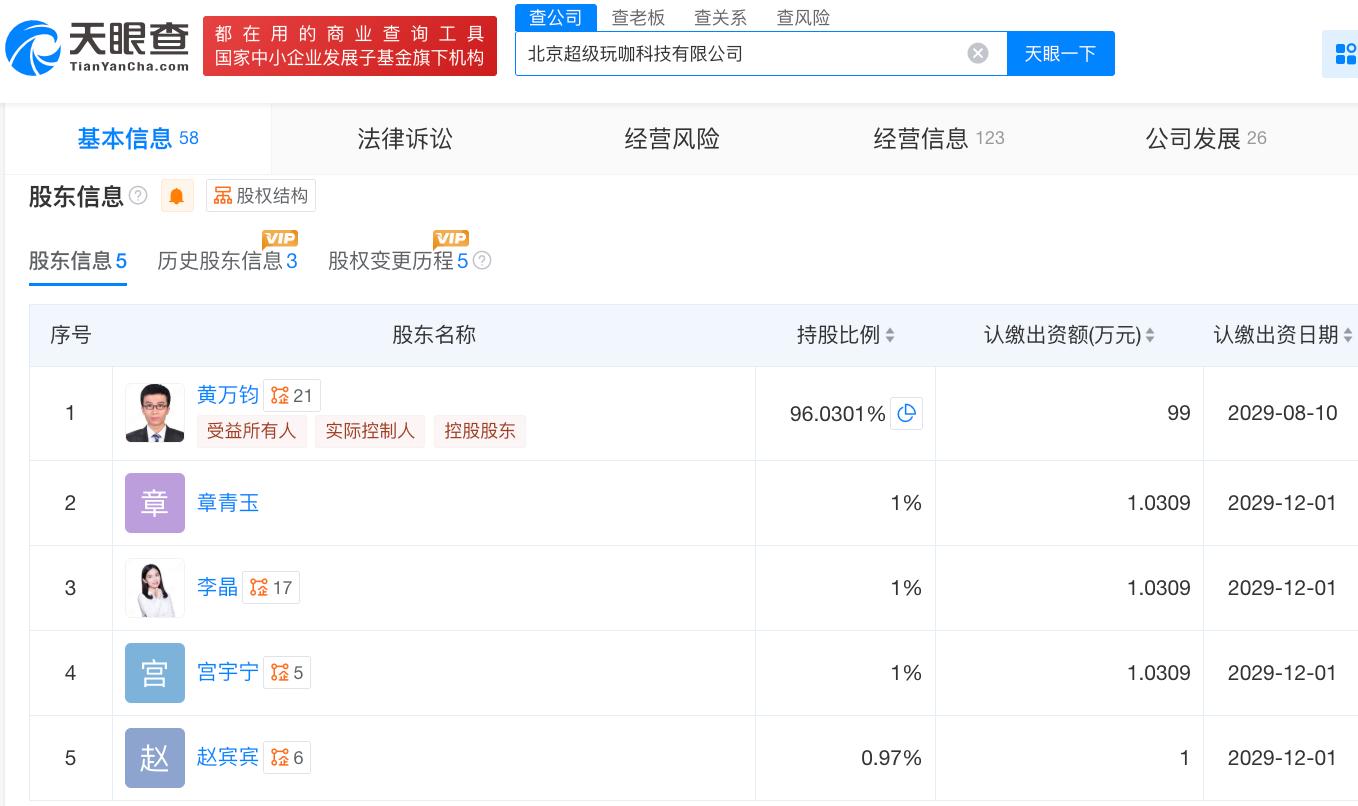Click the relation graph icon showing 17 beside 李晶
This screenshot has width=1358, height=806.
(x=270, y=588)
